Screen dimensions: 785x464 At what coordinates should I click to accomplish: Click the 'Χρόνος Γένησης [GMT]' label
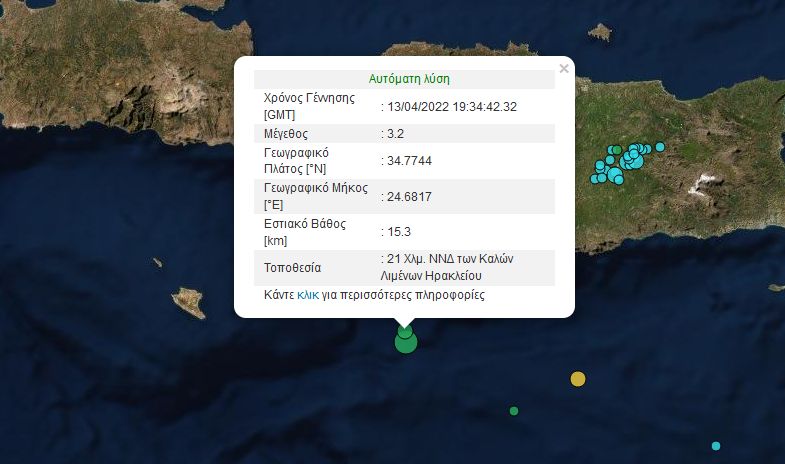pyautogui.click(x=309, y=106)
